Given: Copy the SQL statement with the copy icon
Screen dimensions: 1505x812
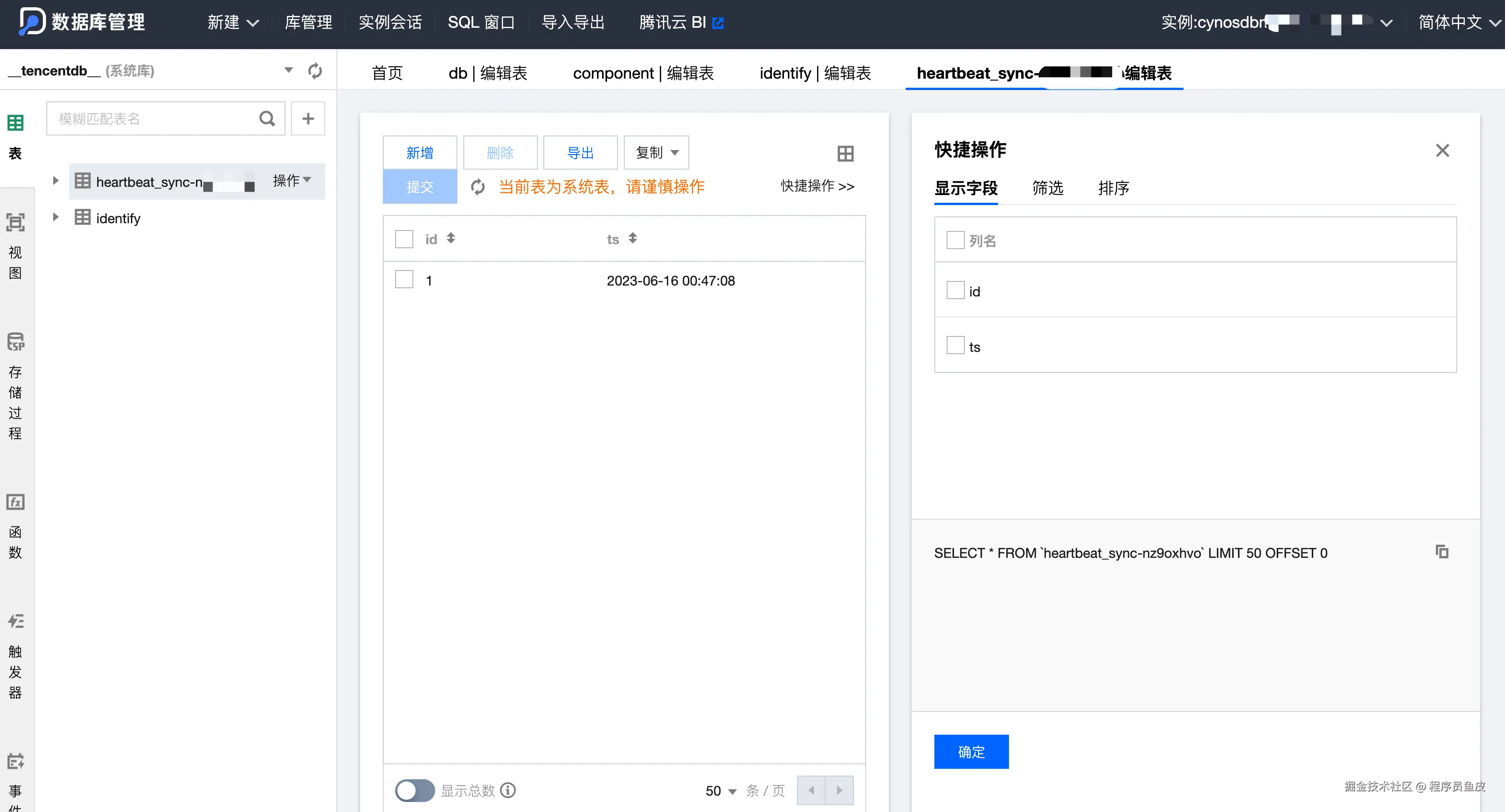Looking at the screenshot, I should tap(1442, 551).
